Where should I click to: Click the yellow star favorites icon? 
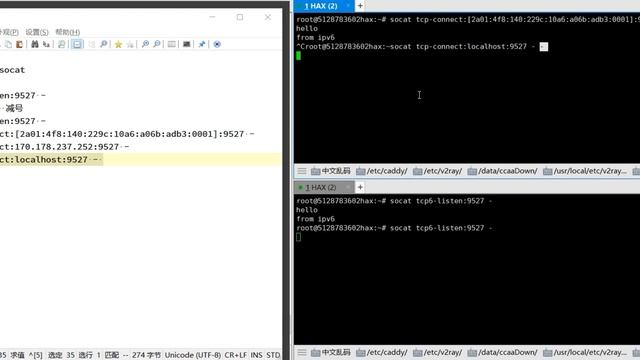click(118, 44)
